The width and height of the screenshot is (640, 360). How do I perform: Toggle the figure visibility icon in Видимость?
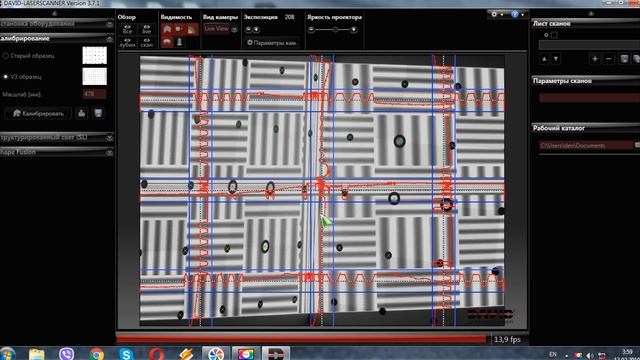tap(179, 42)
